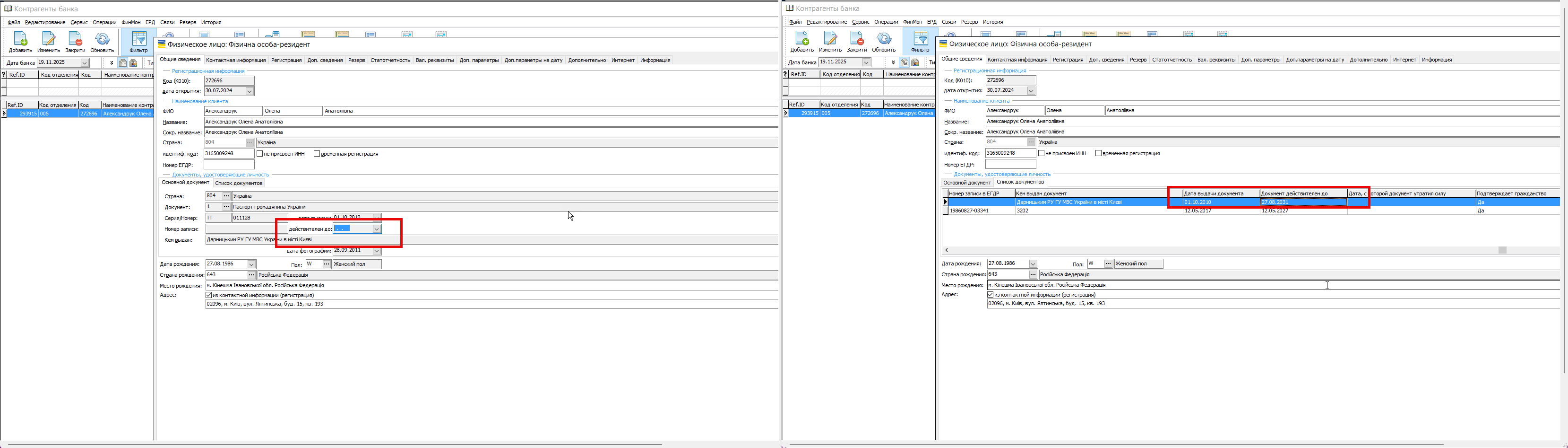The height and width of the screenshot is (448, 1568).
Task: Click ellipsis beside Страна рождения 643, right window
Action: pos(1033,274)
